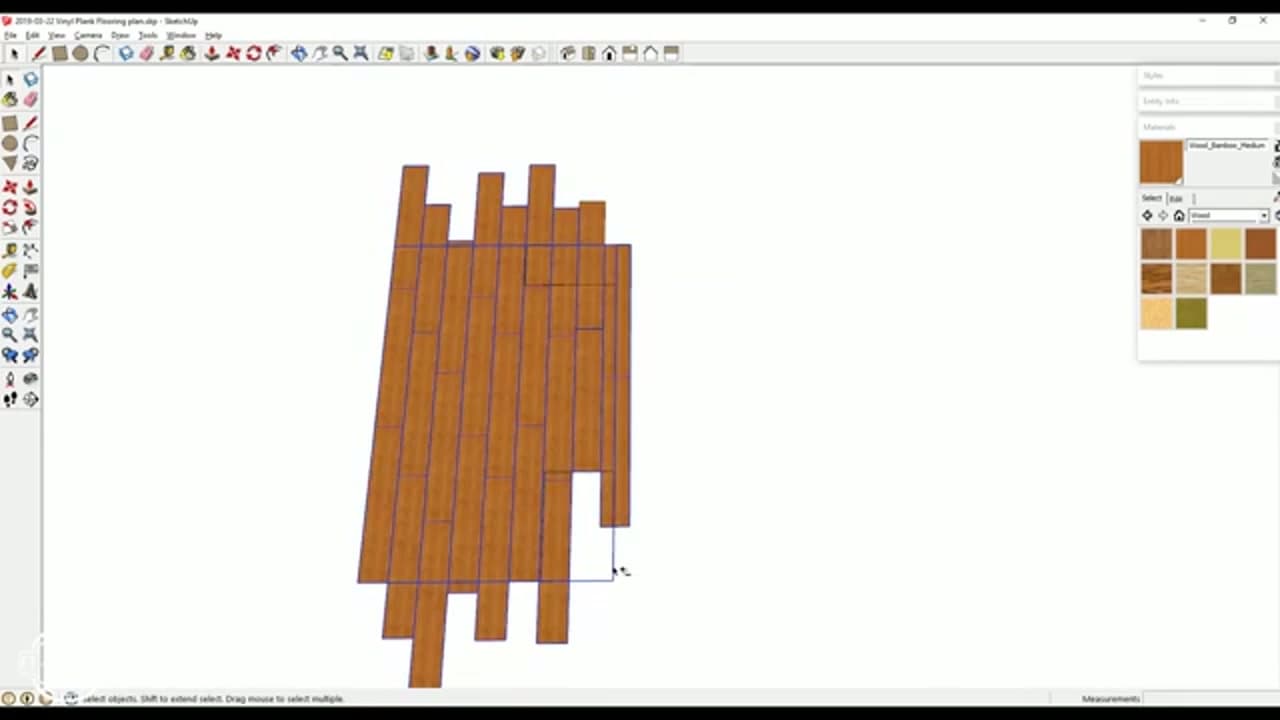Choose the Rectangle tool in the horizontal toolbar
The width and height of the screenshot is (1280, 720).
(x=60, y=54)
